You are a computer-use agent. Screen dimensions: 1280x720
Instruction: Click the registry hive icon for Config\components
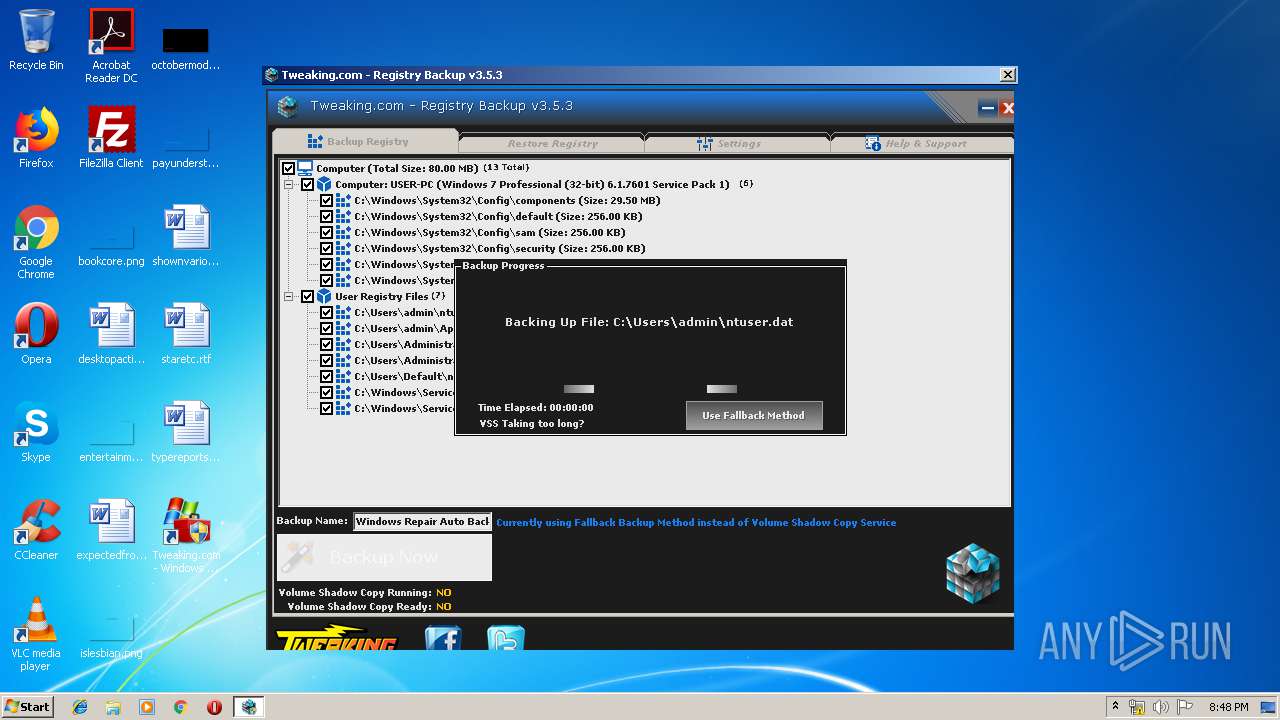tap(343, 200)
